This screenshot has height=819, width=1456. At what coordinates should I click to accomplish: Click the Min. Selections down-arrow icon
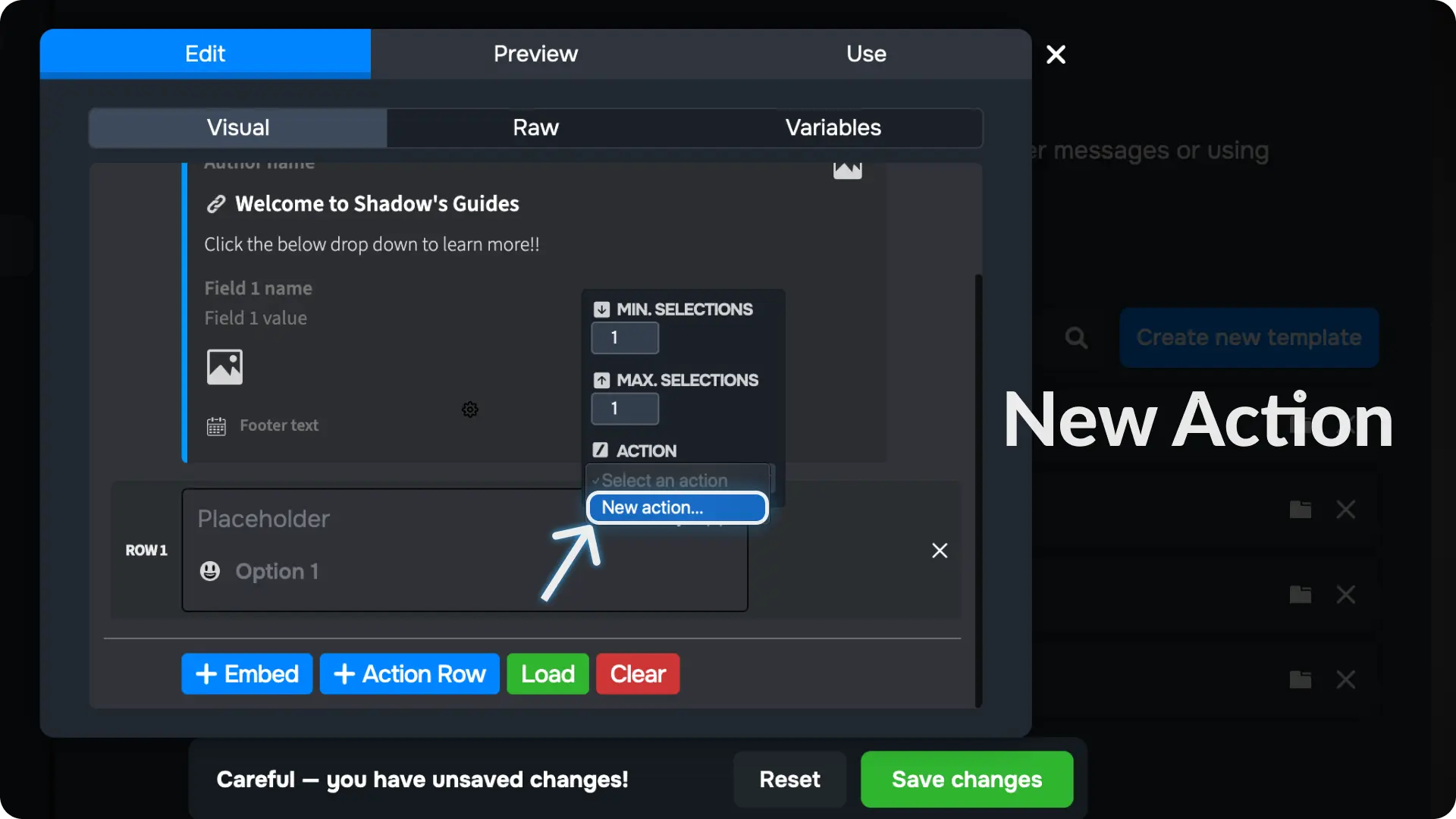(x=601, y=309)
